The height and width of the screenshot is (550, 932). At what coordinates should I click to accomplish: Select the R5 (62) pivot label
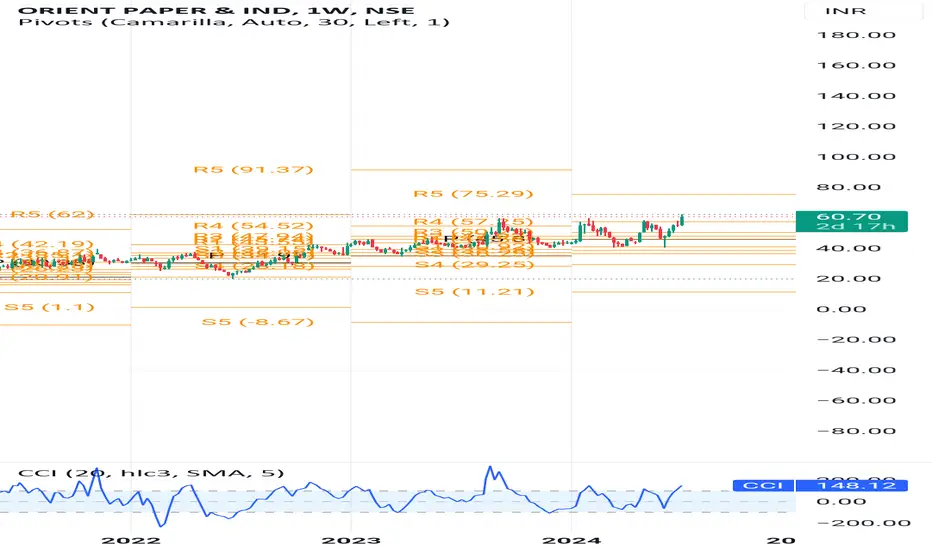pyautogui.click(x=52, y=214)
